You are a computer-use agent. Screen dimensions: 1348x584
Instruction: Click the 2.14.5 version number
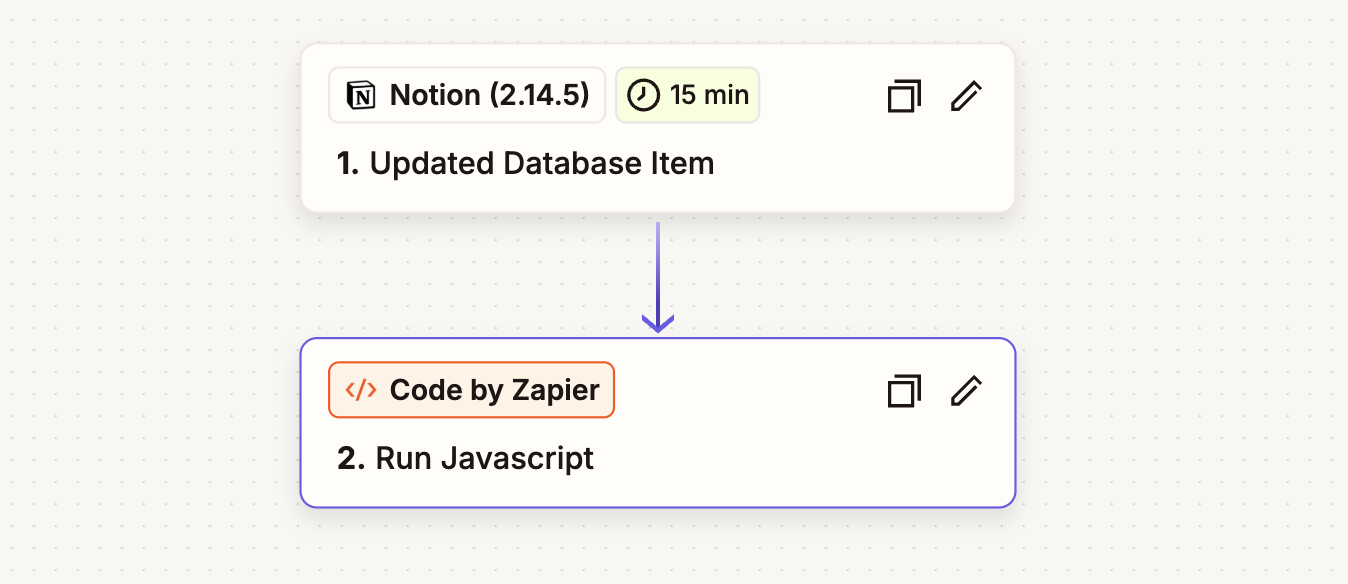pos(543,95)
